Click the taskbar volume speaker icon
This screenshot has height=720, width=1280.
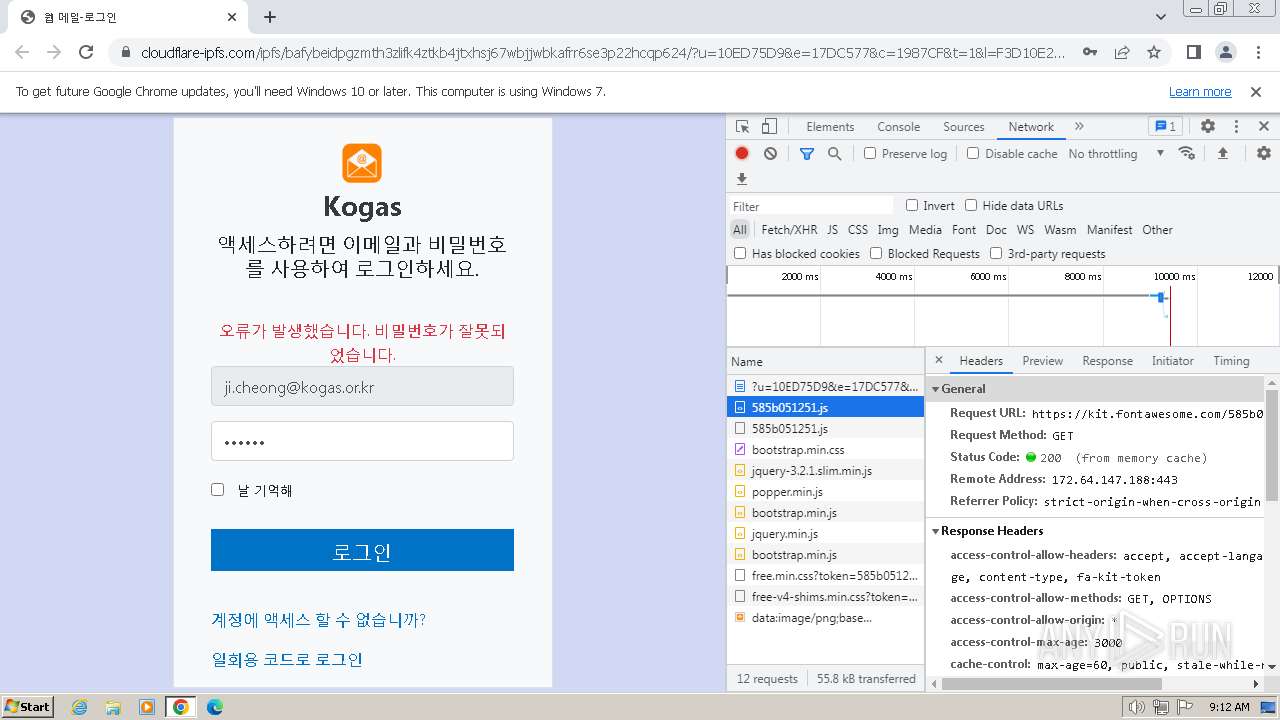(1136, 707)
